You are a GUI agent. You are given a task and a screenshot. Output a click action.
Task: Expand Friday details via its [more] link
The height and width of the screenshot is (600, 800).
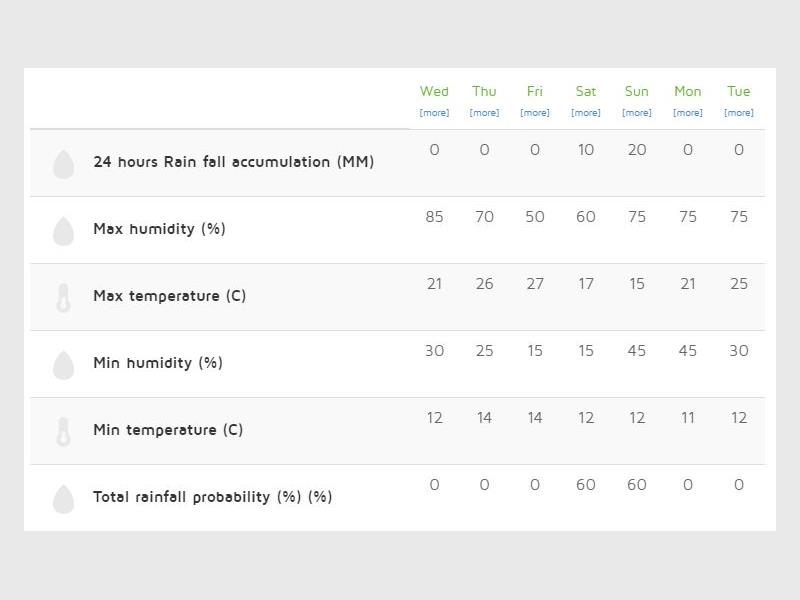535,113
